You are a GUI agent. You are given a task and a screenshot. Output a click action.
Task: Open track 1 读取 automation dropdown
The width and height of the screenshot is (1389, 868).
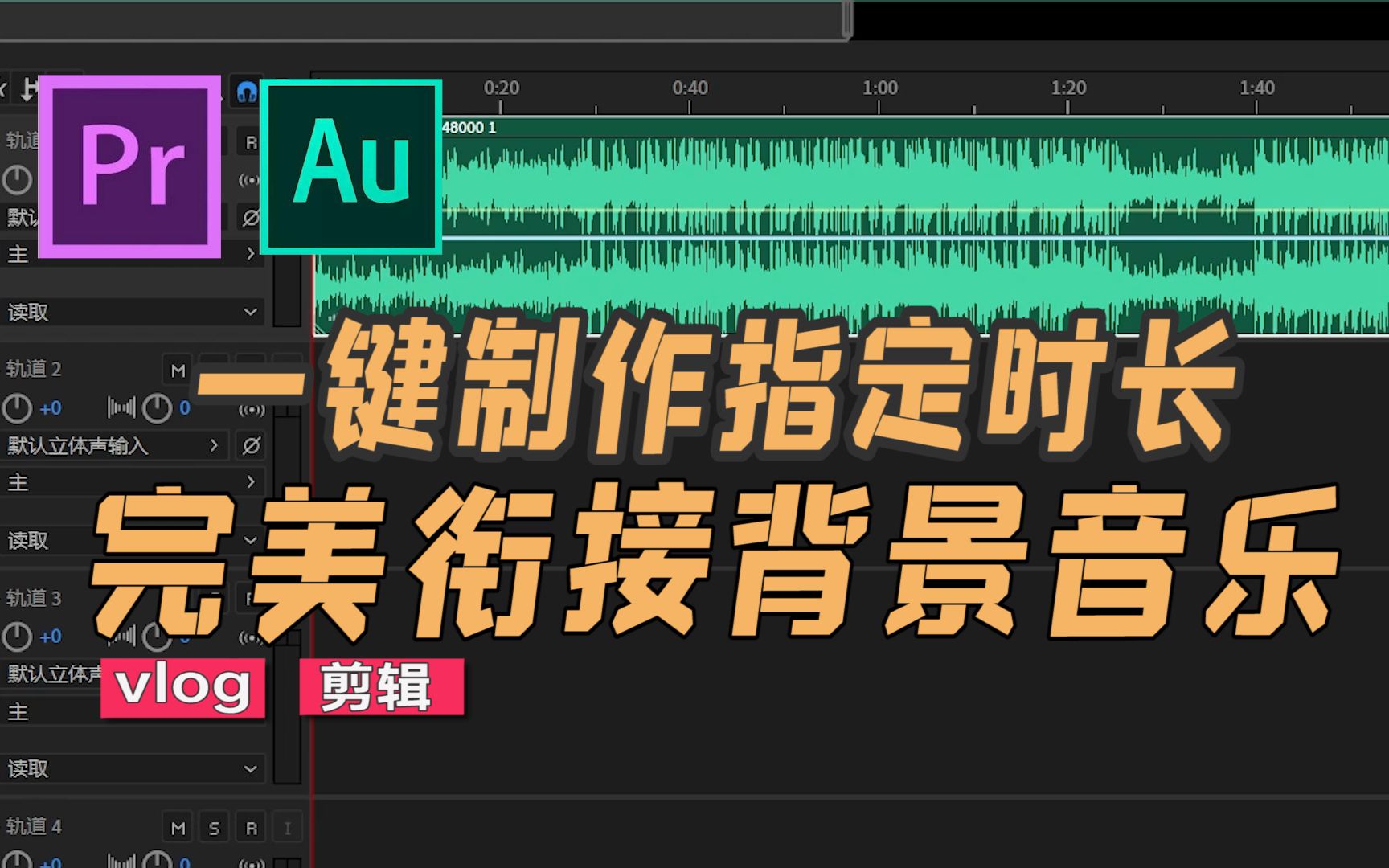click(133, 312)
